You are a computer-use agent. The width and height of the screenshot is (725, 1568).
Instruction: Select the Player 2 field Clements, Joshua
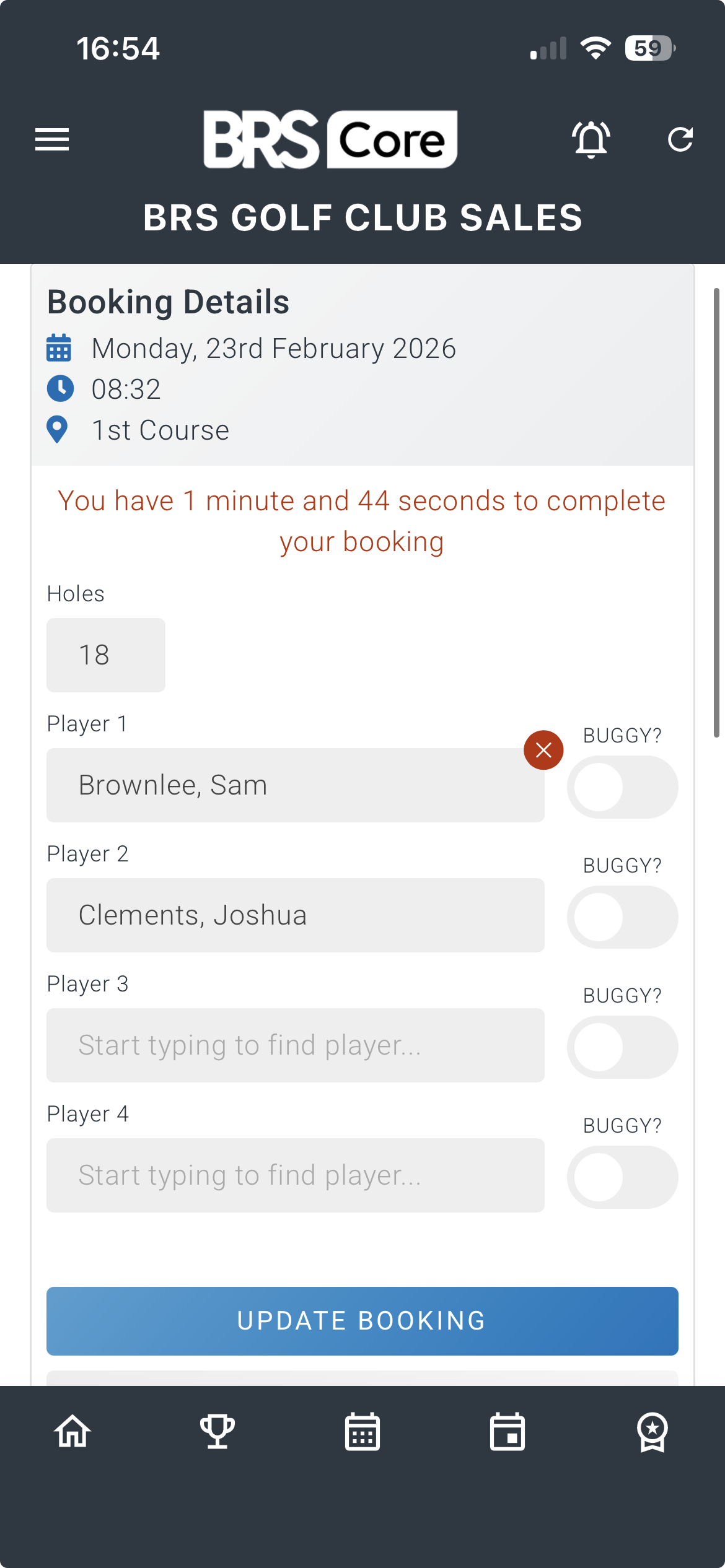[x=296, y=915]
